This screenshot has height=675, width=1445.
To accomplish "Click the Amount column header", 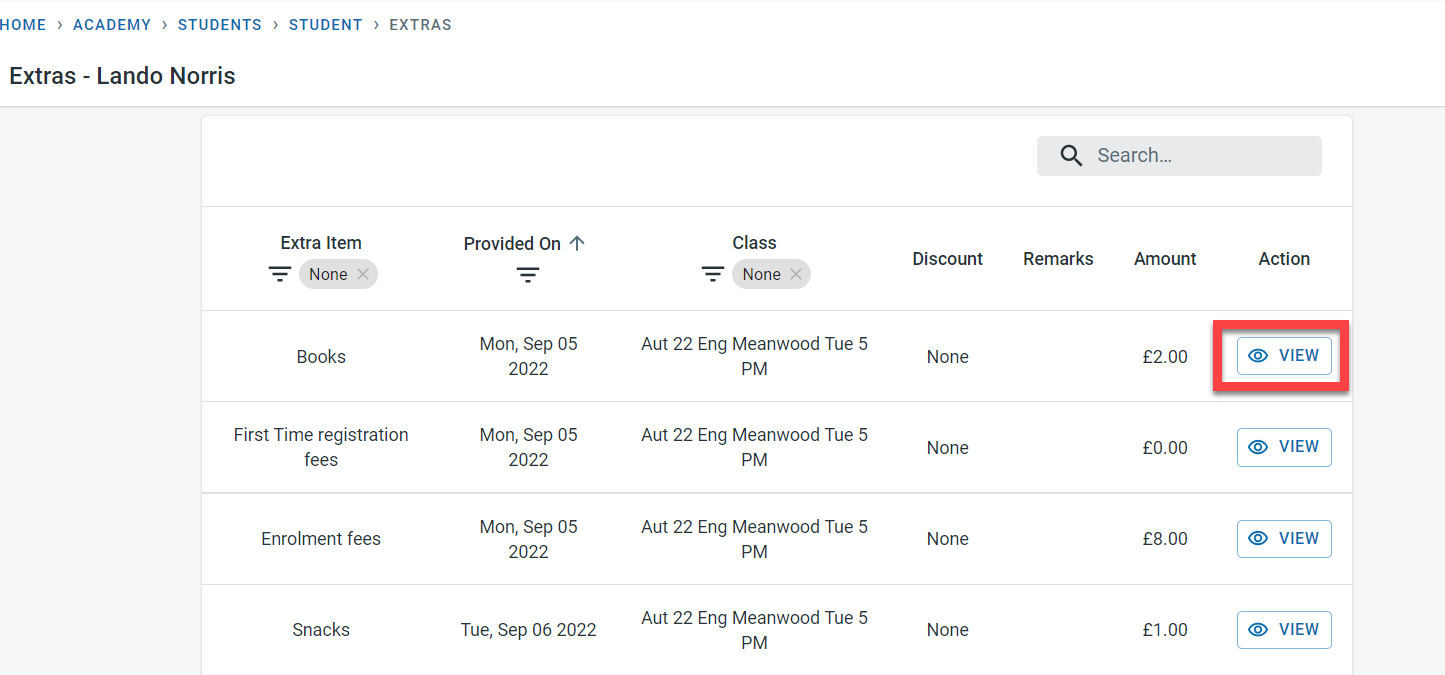I will click(1165, 259).
